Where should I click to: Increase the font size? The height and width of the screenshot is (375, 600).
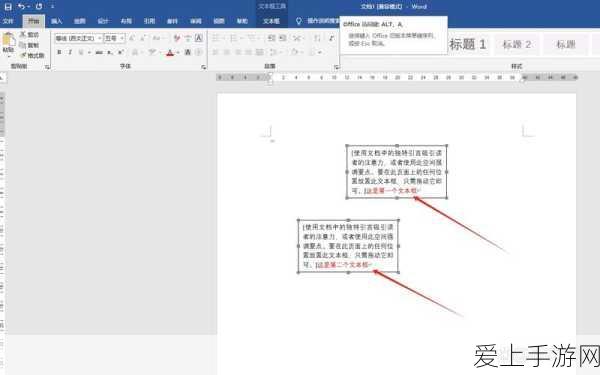click(x=132, y=38)
